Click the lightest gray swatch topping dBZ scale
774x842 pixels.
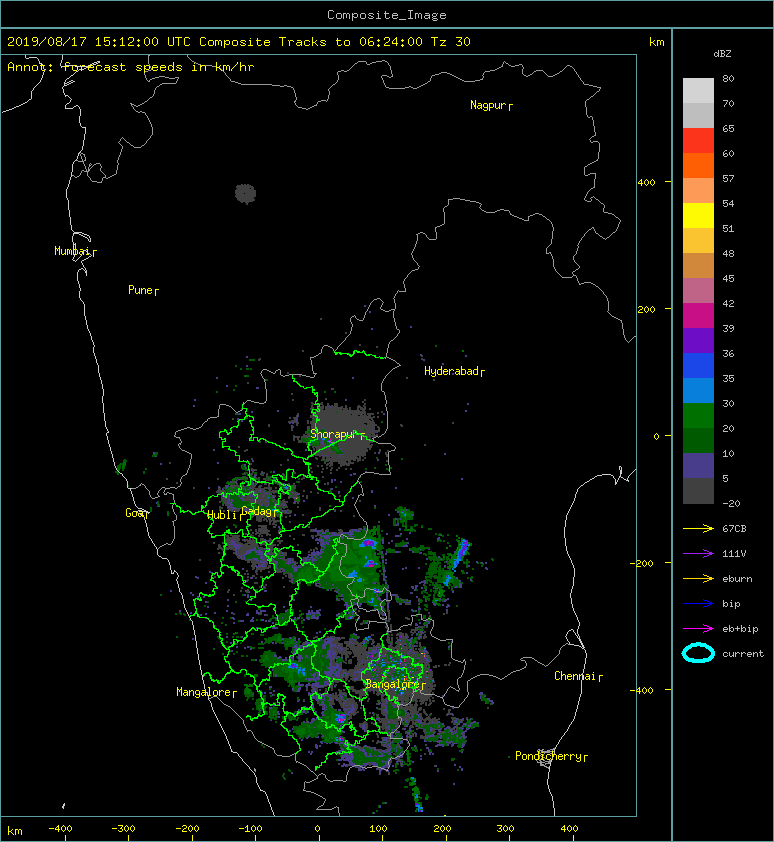click(x=698, y=90)
